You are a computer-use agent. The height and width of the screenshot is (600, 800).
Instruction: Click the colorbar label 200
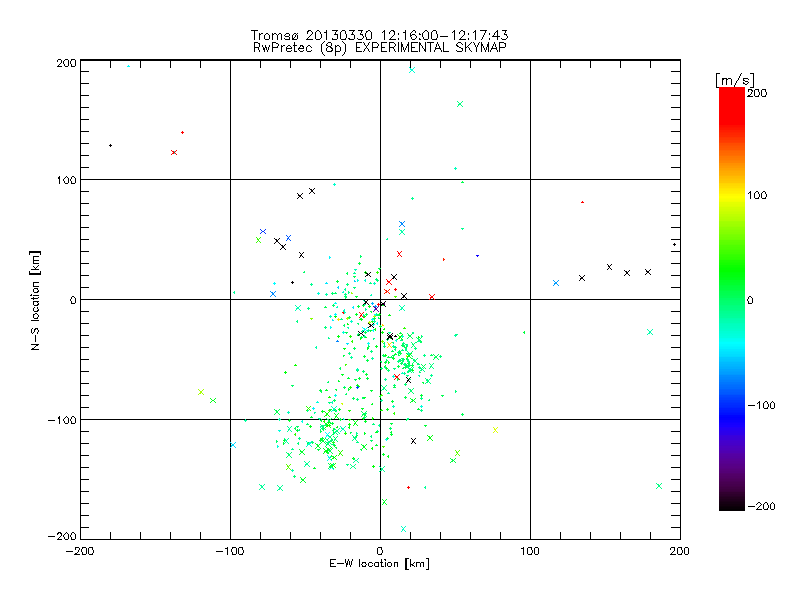[x=757, y=93]
